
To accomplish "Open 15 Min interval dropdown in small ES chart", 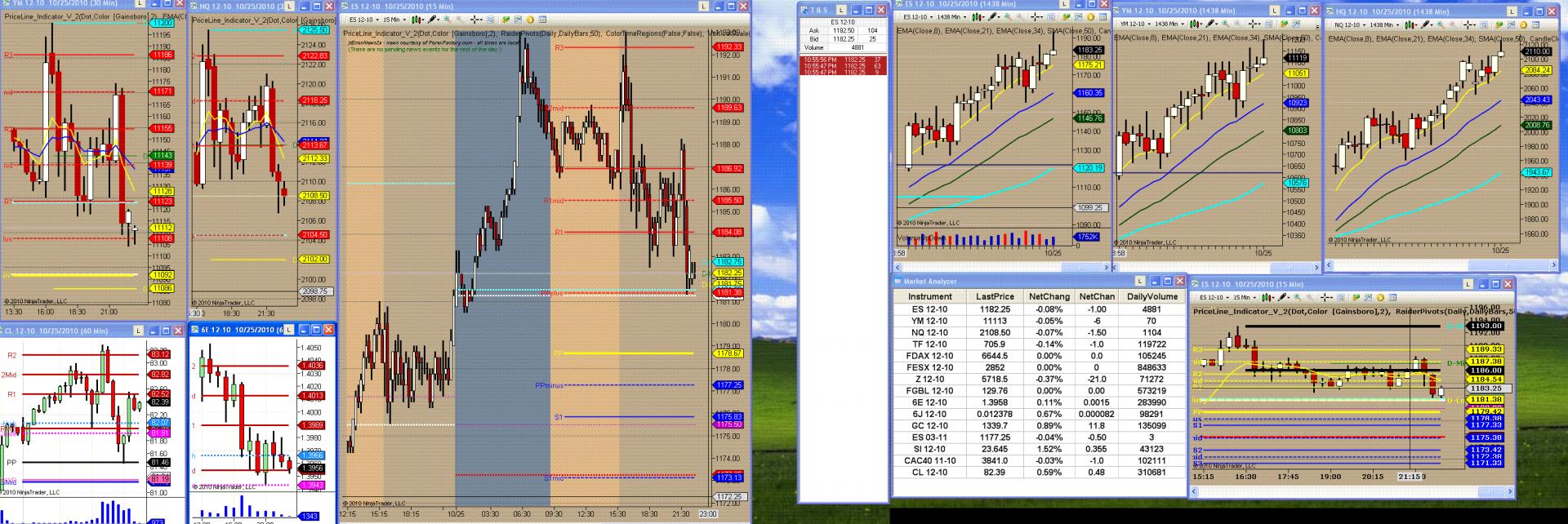I will pos(1245,297).
